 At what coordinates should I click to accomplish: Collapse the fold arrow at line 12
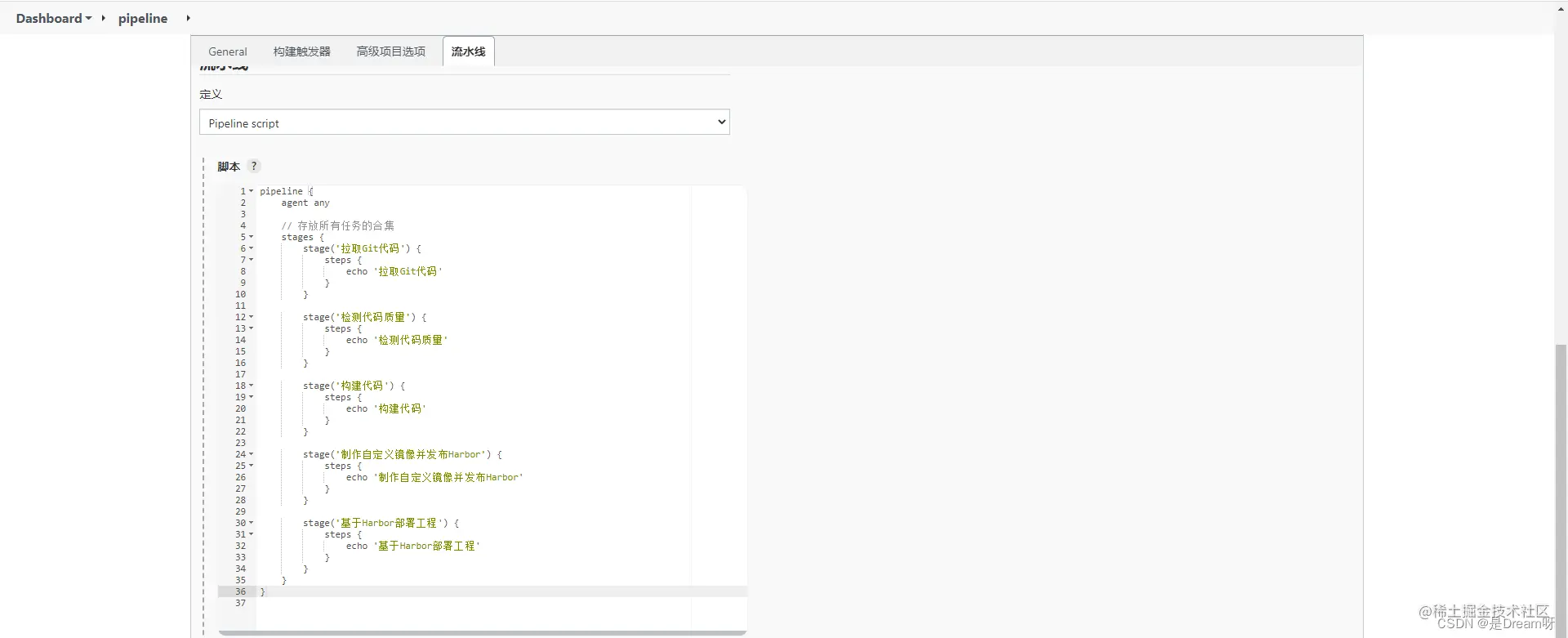click(252, 317)
